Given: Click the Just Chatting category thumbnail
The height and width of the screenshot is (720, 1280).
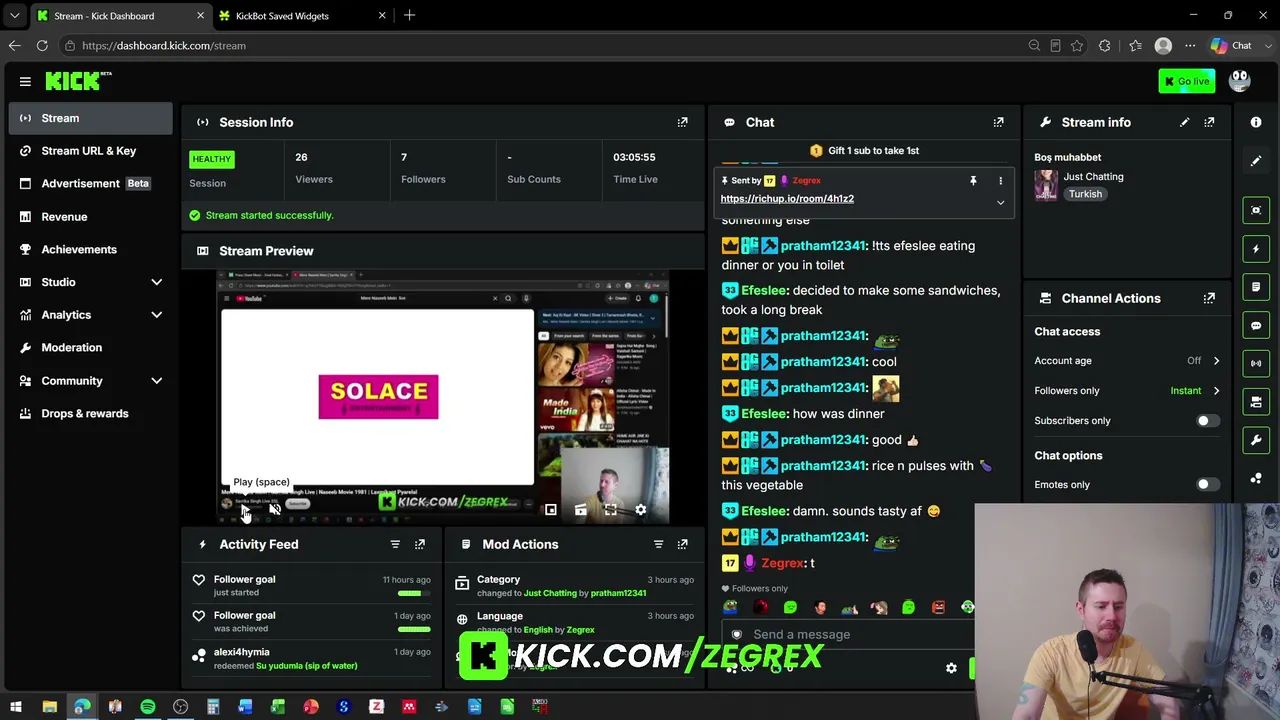Looking at the screenshot, I should tap(1046, 185).
